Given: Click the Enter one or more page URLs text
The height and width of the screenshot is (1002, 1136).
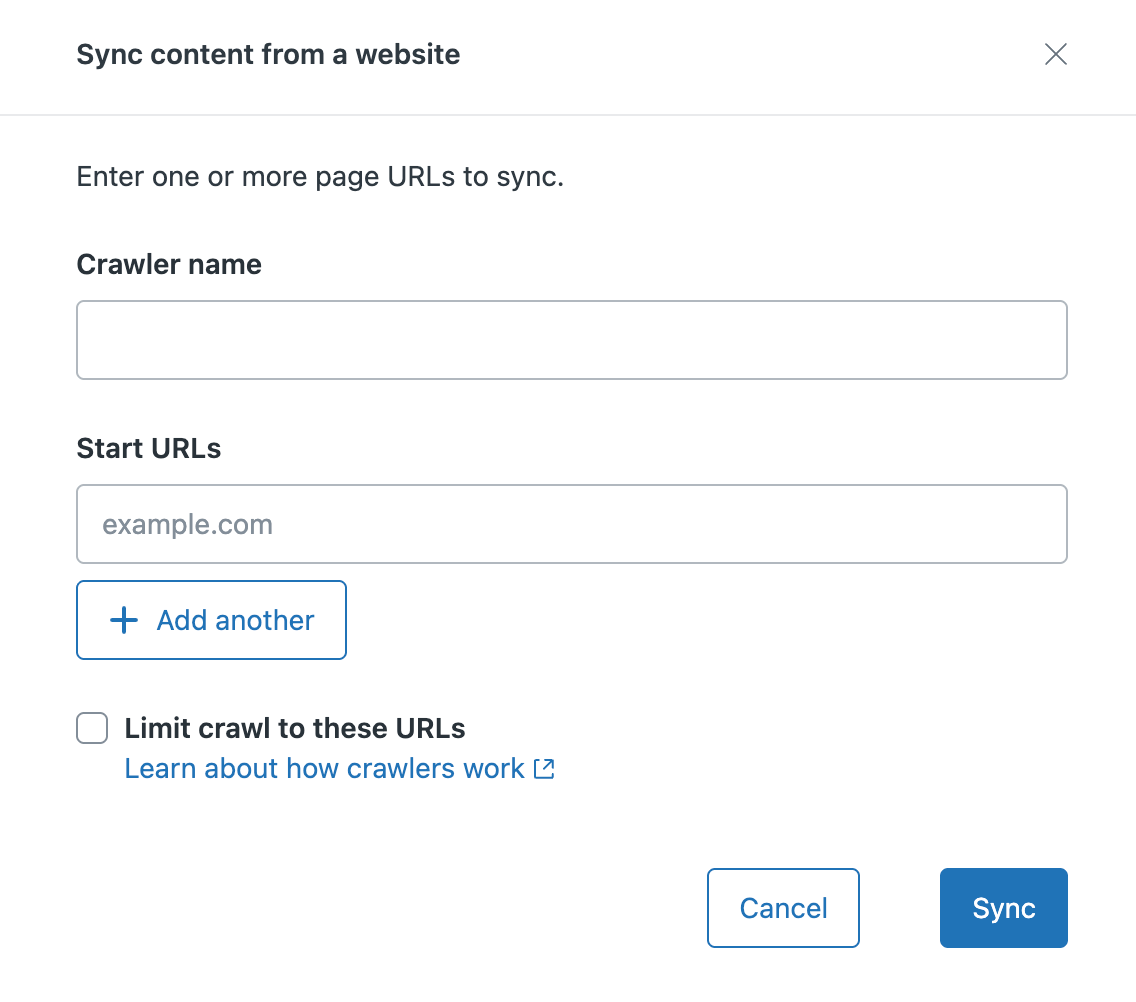Looking at the screenshot, I should point(320,178).
